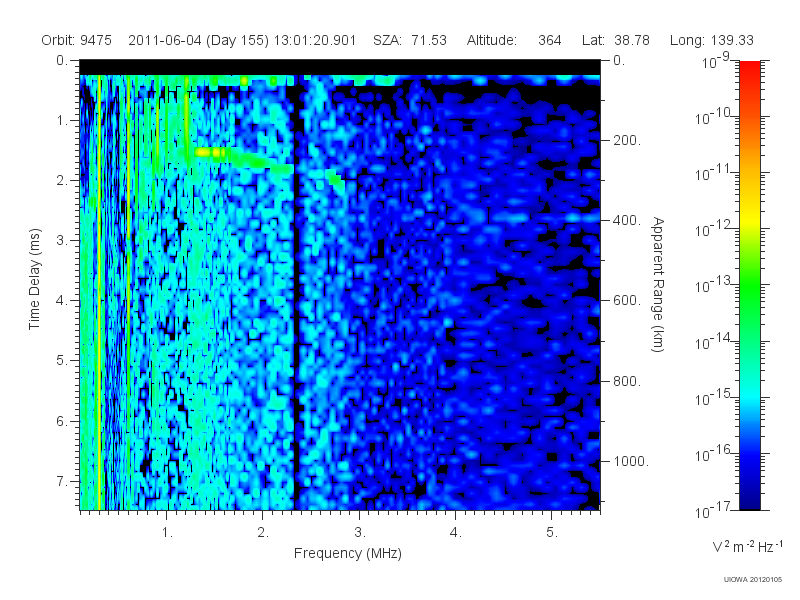
Task: Click the '3.' frequency axis tick label
Action: (x=360, y=533)
